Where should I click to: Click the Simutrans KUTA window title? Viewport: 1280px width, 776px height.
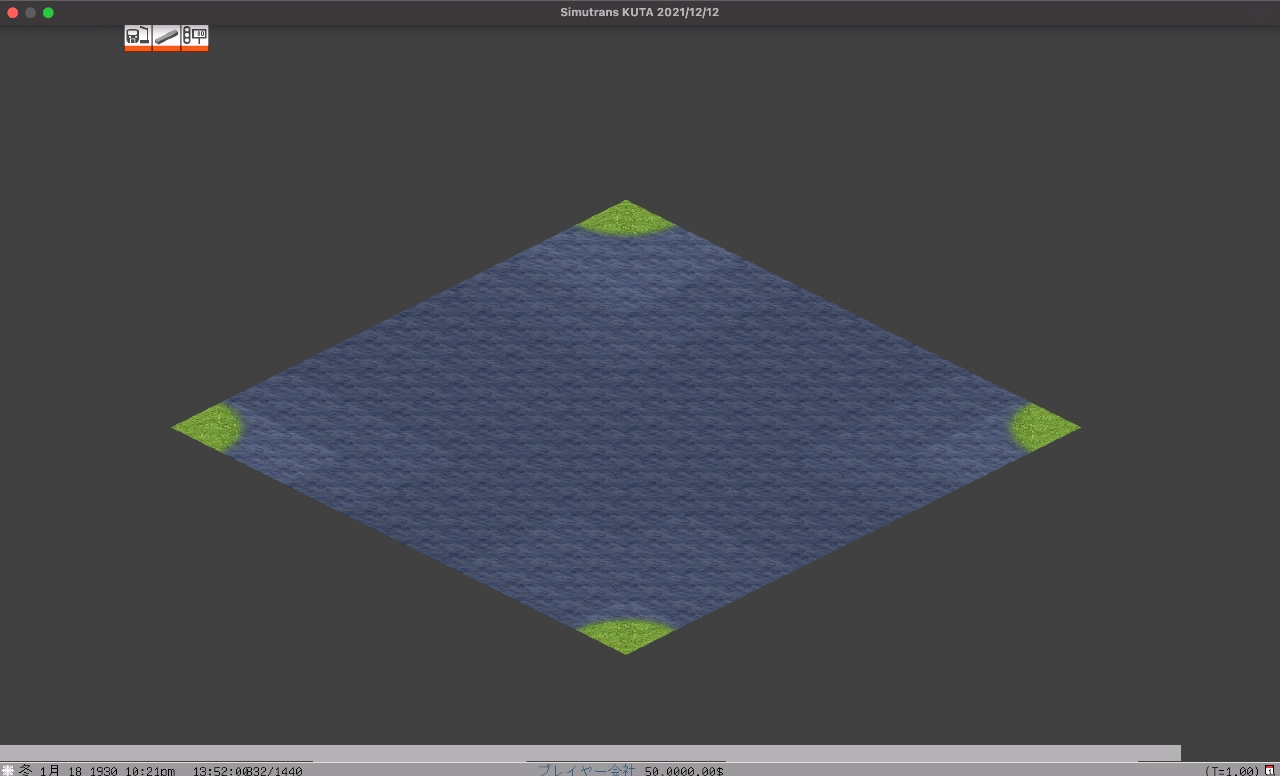[639, 12]
